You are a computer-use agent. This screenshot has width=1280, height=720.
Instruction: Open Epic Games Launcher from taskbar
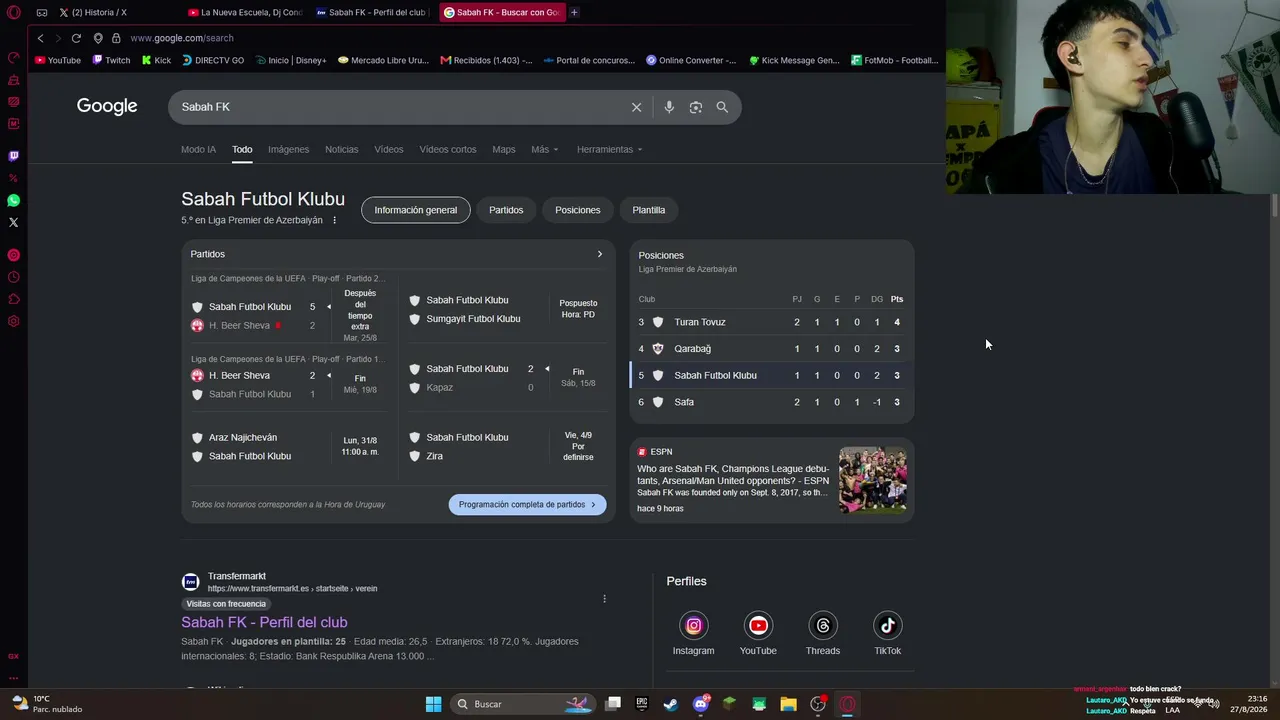(x=641, y=704)
